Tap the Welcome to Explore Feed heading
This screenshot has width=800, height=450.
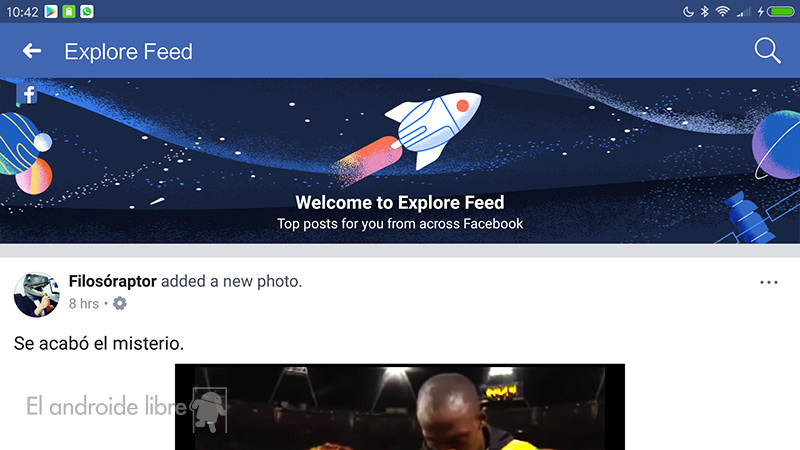click(399, 203)
